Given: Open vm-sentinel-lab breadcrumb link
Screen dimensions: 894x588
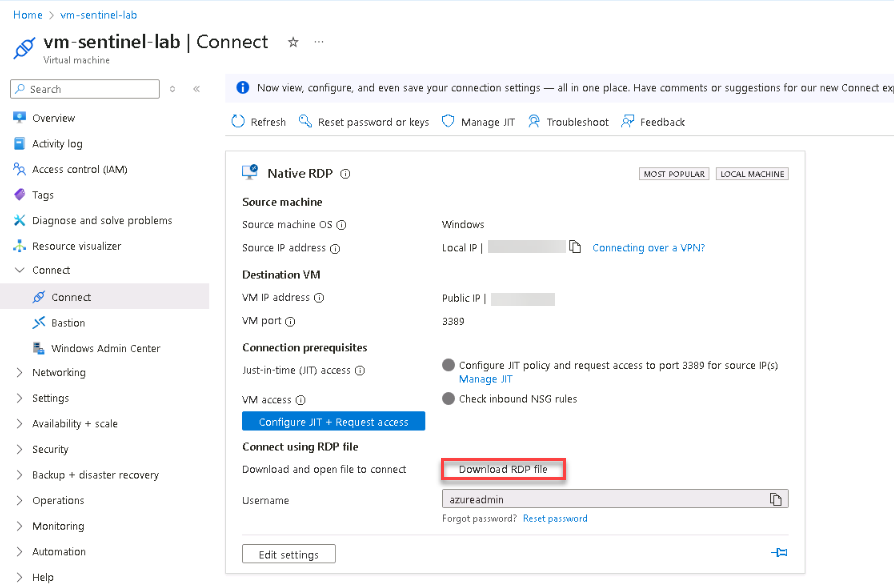Looking at the screenshot, I should (x=99, y=15).
